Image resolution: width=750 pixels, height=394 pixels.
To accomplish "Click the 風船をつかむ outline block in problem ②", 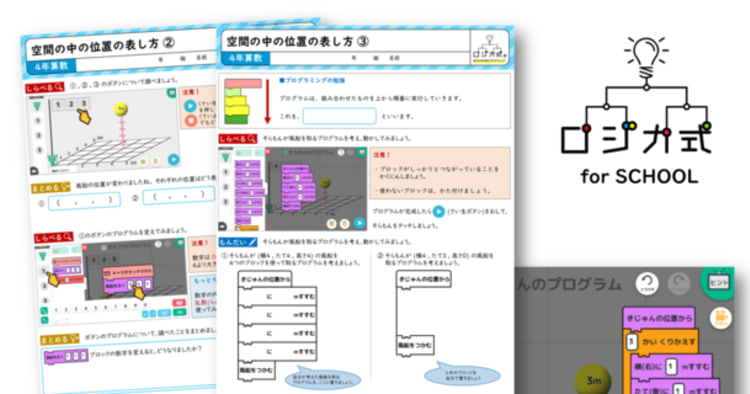I will 415,345.
